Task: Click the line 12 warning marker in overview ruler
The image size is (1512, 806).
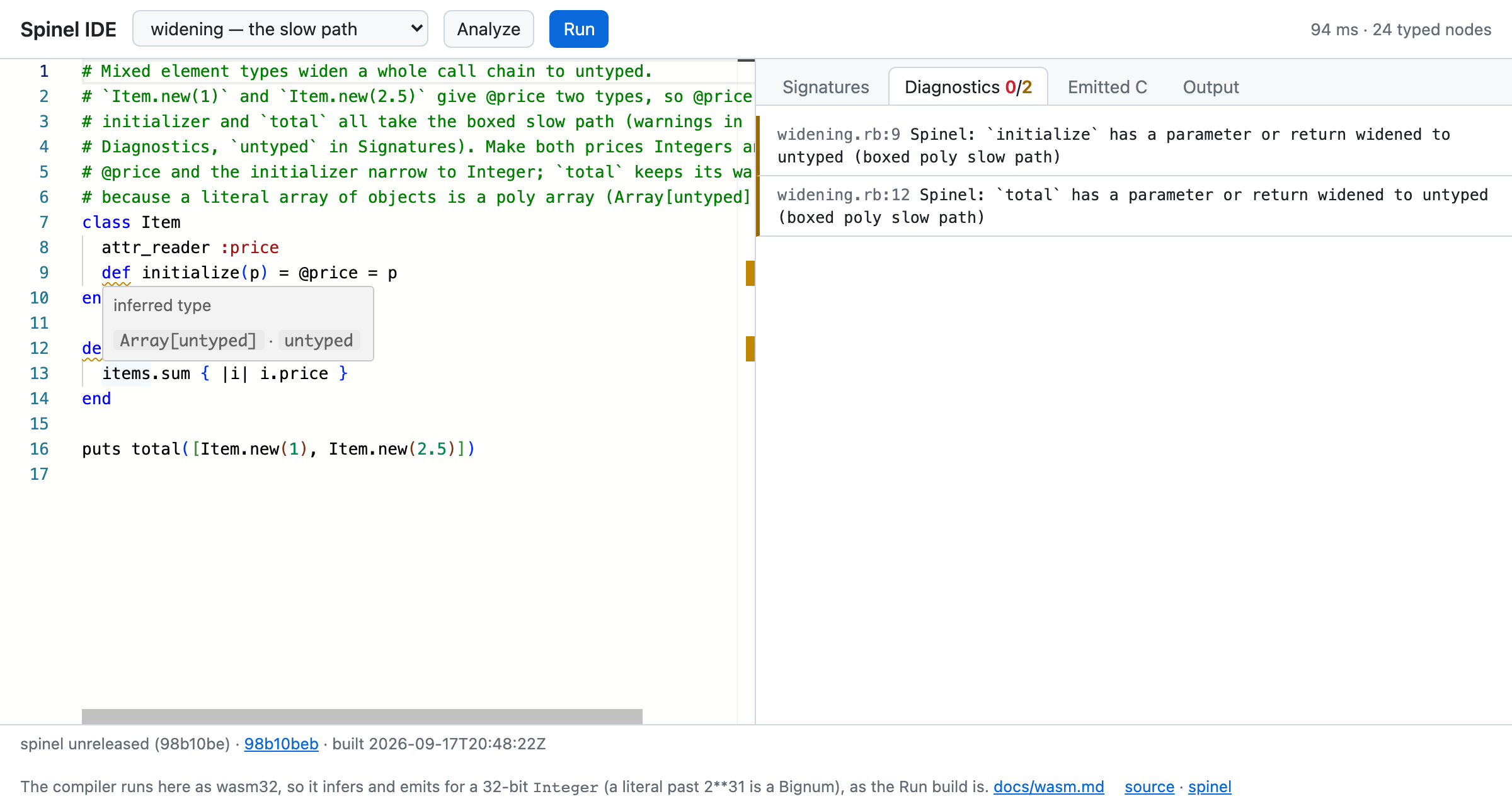Action: 750,349
